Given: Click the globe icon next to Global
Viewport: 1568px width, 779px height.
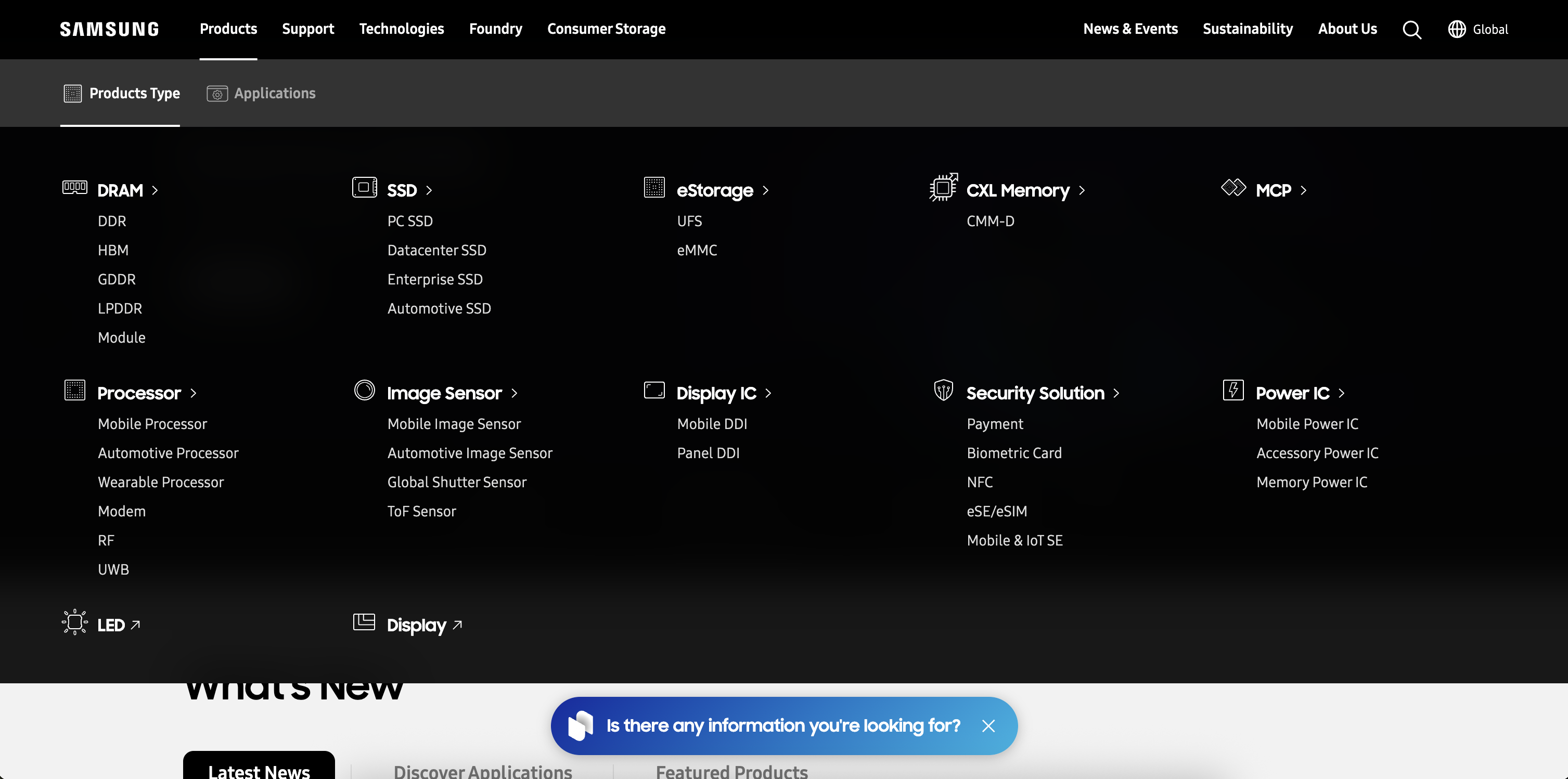Looking at the screenshot, I should pos(1457,29).
